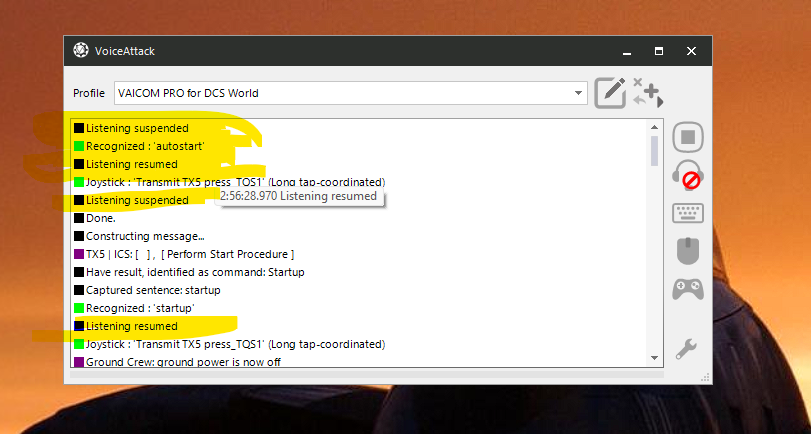This screenshot has width=811, height=434.
Task: Stop running commands with the square stop button
Action: pyautogui.click(x=688, y=137)
